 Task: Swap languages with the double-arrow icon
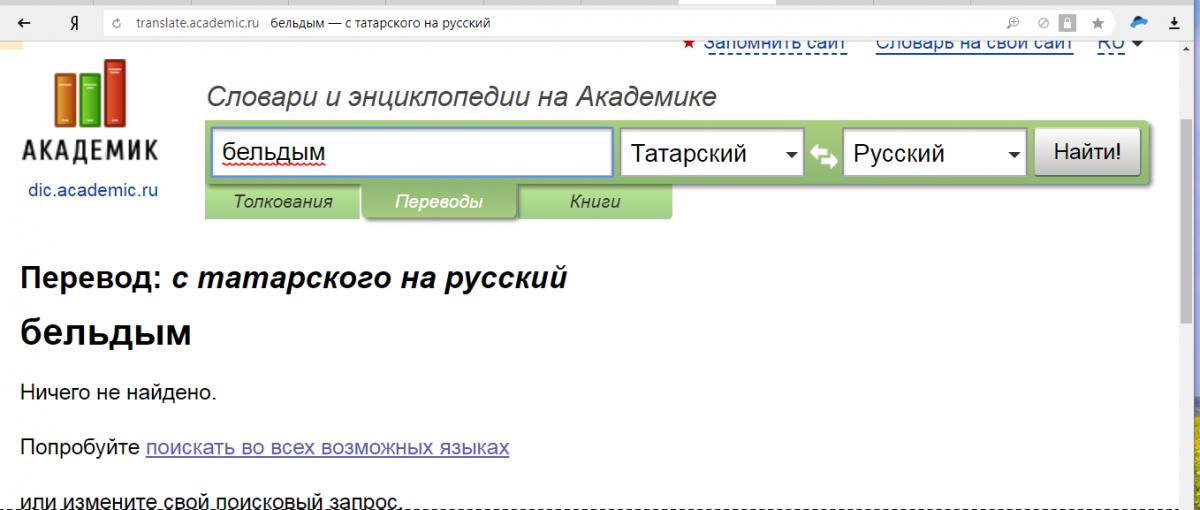click(823, 155)
